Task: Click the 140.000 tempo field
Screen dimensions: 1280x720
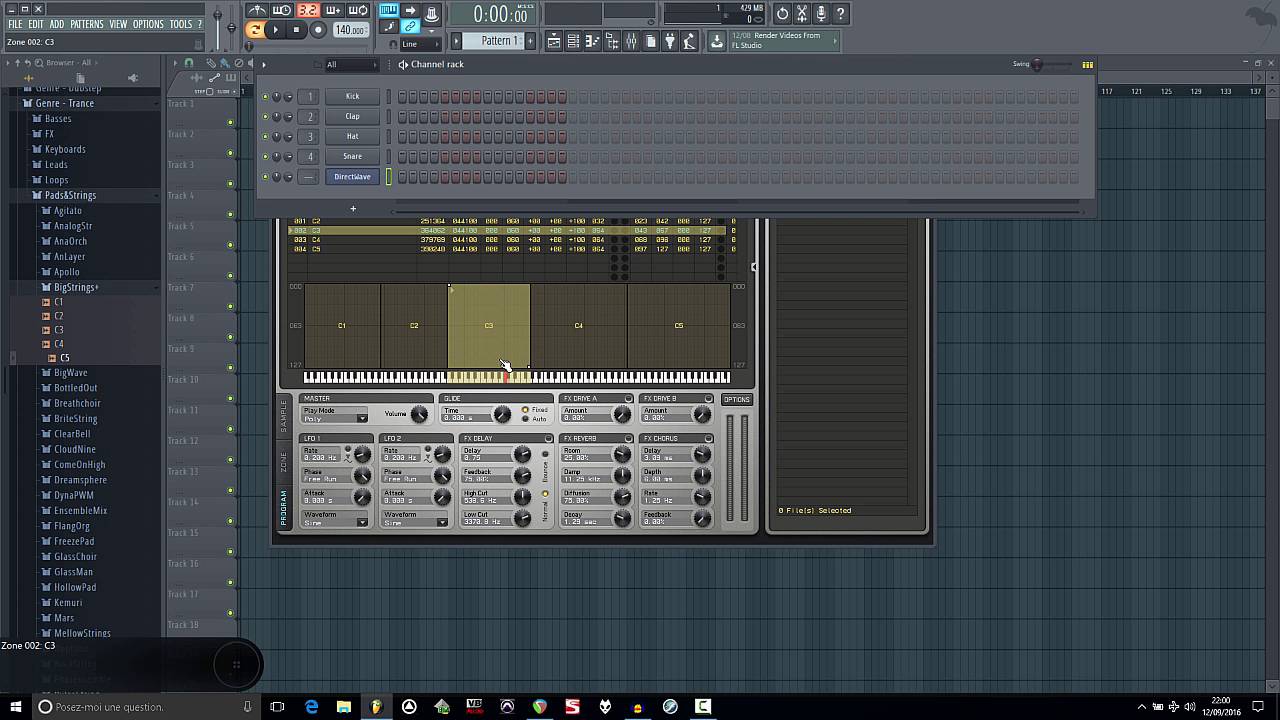Action: 351,30
